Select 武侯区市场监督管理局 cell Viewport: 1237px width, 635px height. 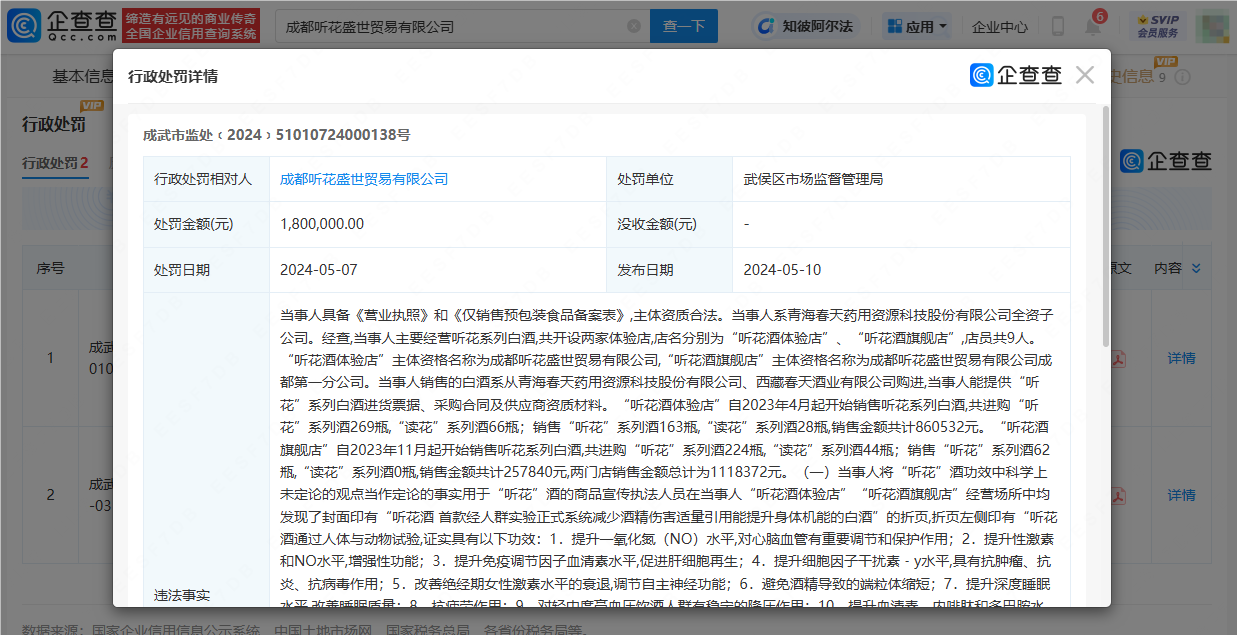click(x=901, y=179)
